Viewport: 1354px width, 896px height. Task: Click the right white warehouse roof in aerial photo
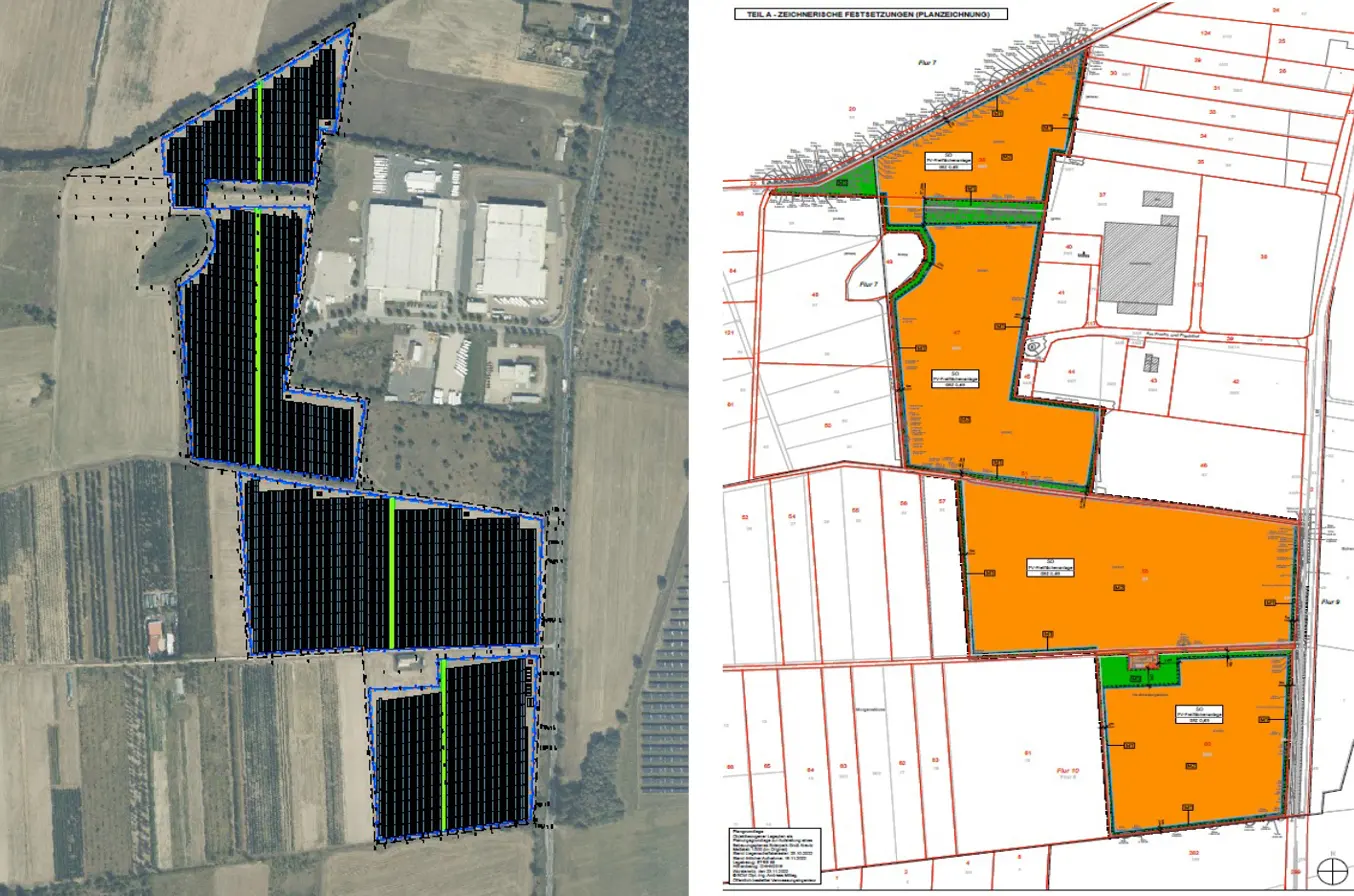pos(511,251)
